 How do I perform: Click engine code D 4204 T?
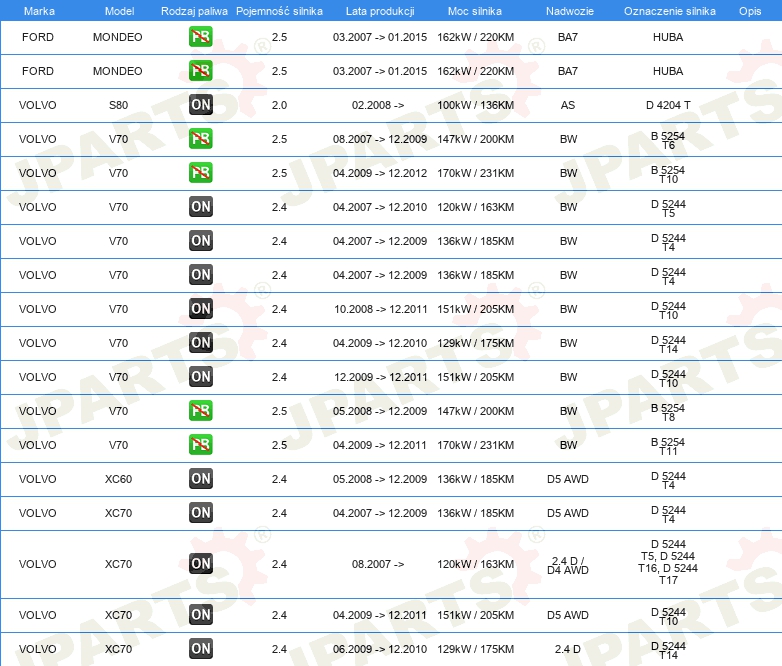[668, 105]
